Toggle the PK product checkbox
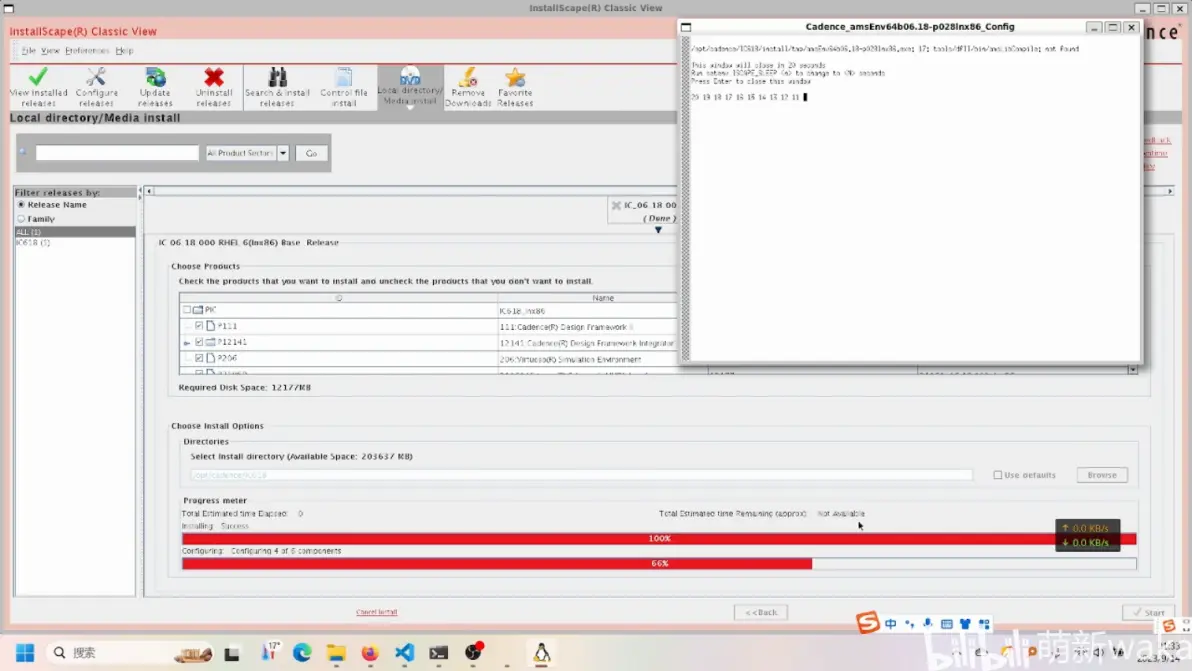The image size is (1192, 671). [x=187, y=310]
